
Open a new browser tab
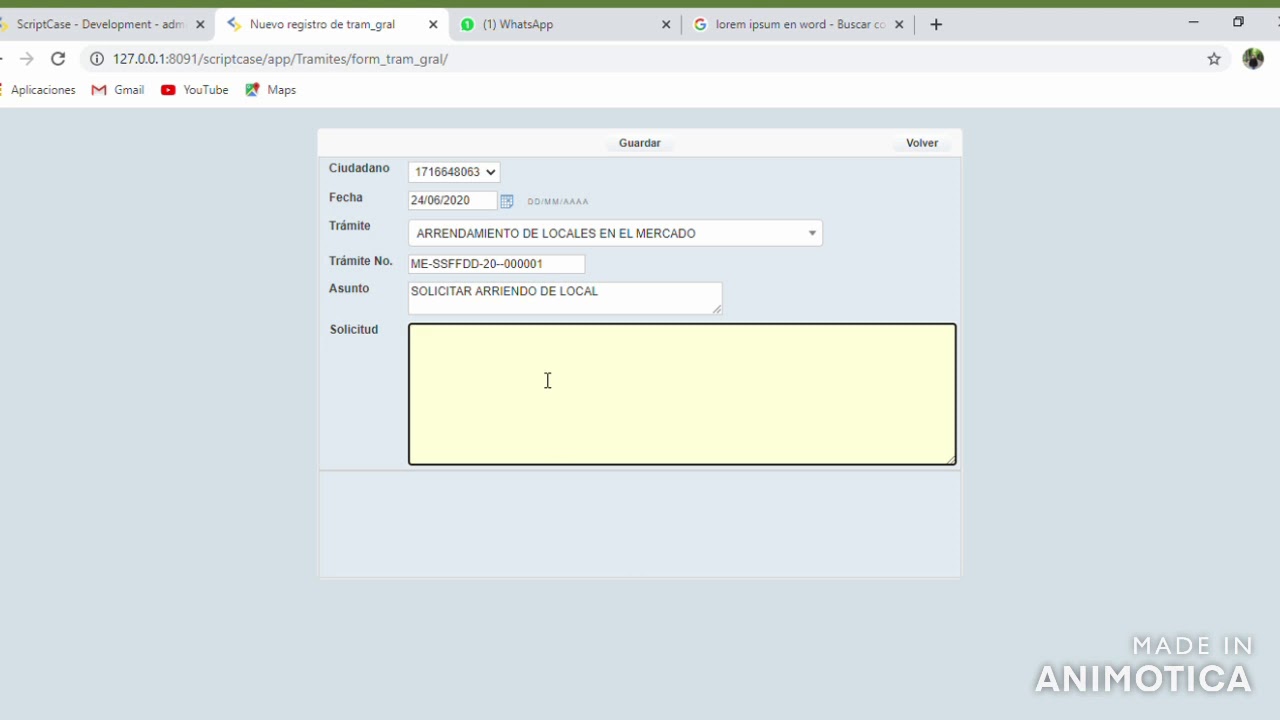[936, 24]
